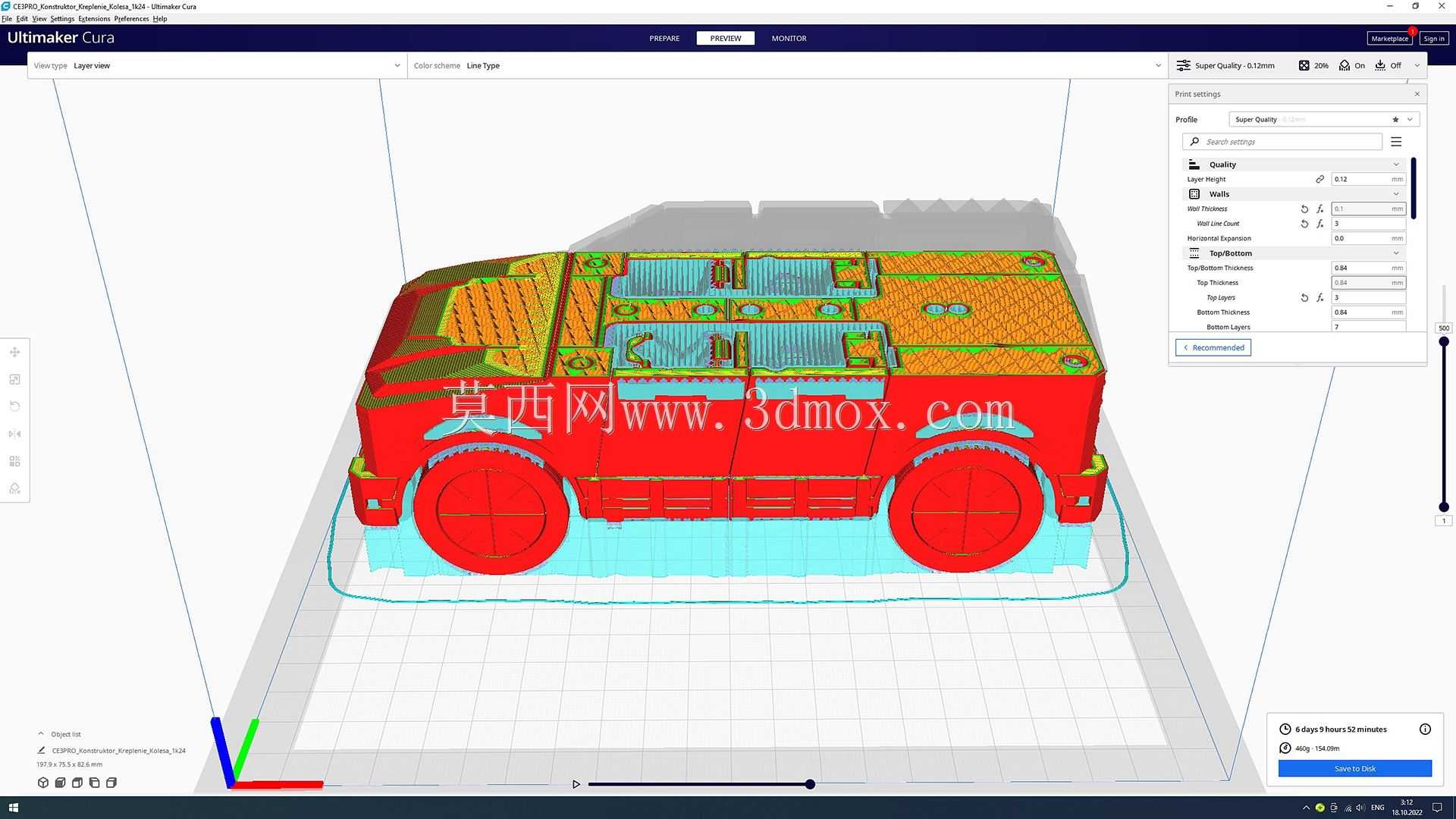The width and height of the screenshot is (1456, 819).
Task: Click the print settings sliders icon
Action: click(x=1183, y=65)
